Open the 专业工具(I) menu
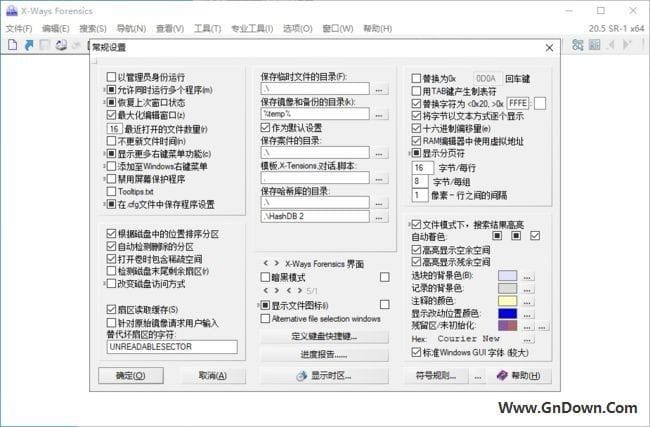Image resolution: width=650 pixels, height=427 pixels. tap(252, 28)
